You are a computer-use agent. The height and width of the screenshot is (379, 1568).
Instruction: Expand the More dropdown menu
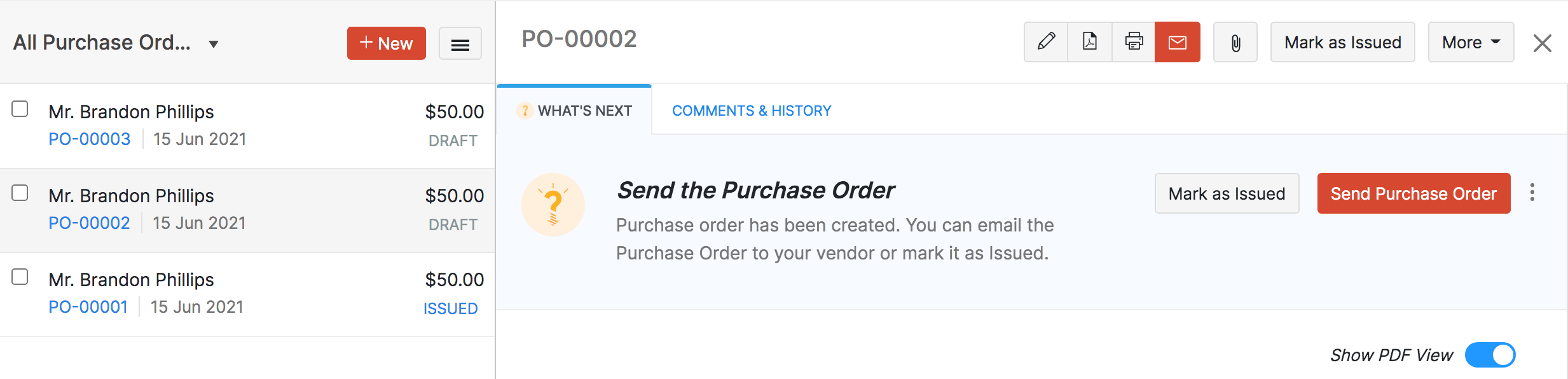pyautogui.click(x=1470, y=42)
